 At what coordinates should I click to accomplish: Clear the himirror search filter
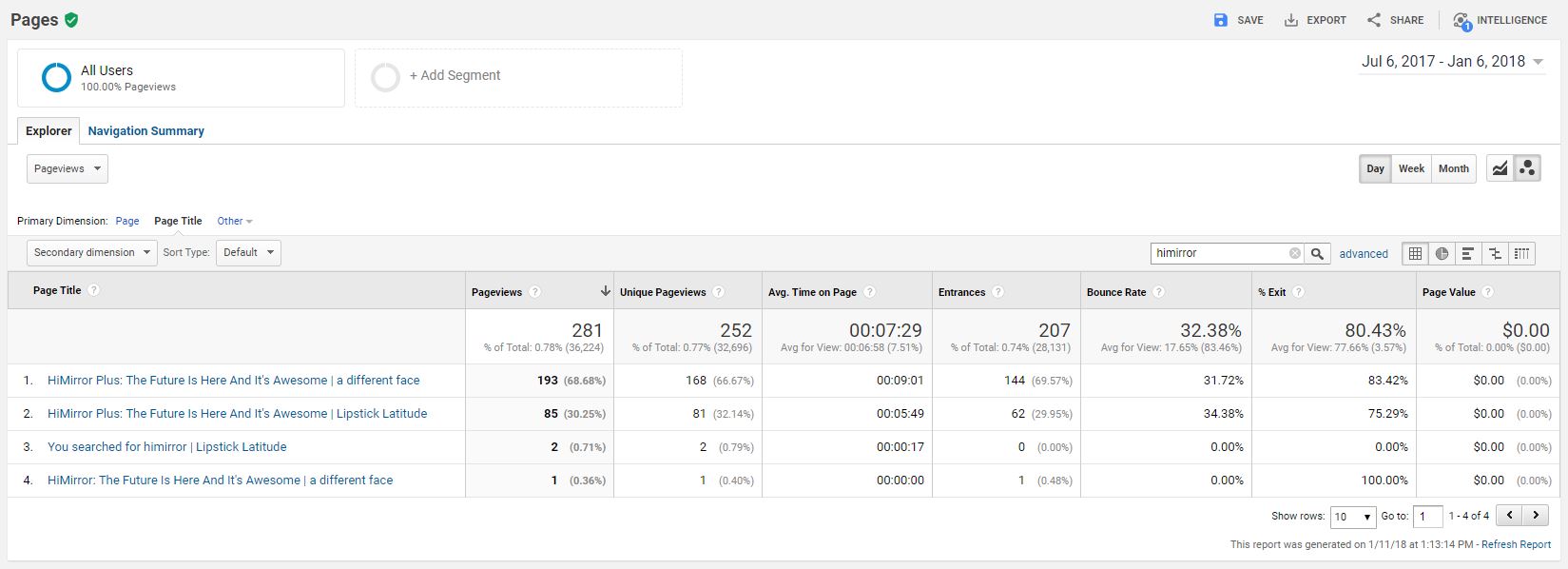pos(1294,253)
